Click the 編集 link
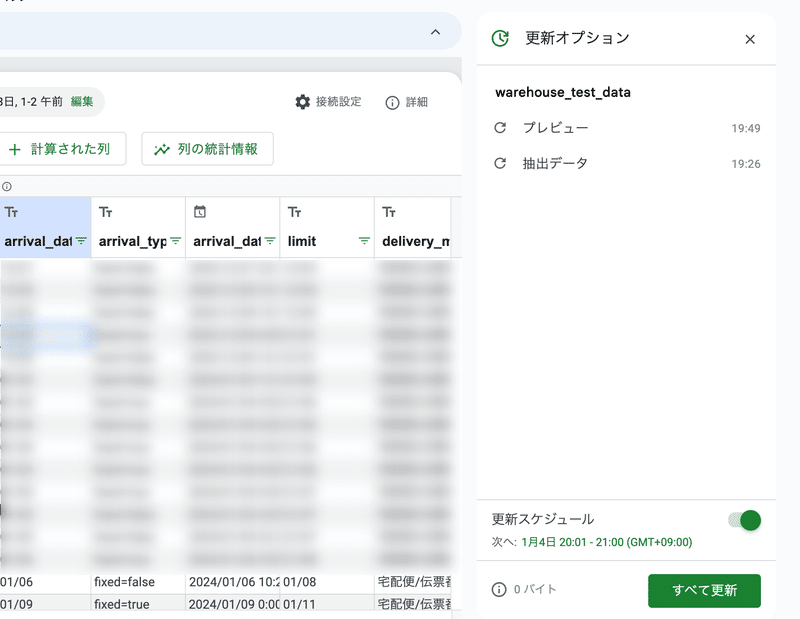800x619 pixels. tap(82, 102)
